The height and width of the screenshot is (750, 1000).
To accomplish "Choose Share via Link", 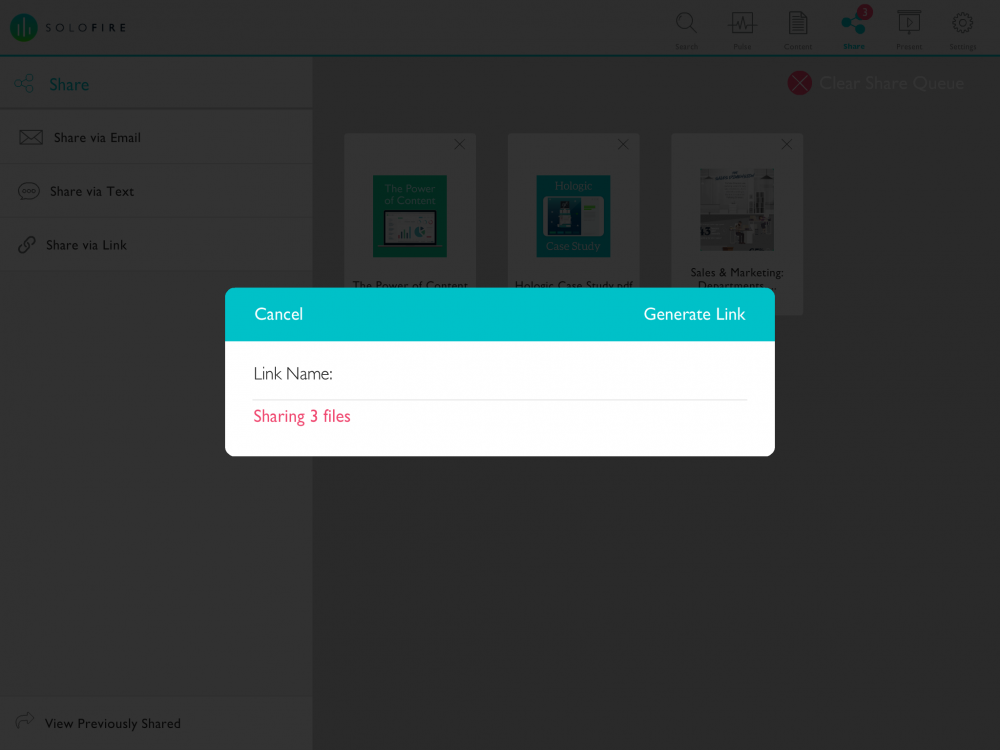I will point(156,245).
